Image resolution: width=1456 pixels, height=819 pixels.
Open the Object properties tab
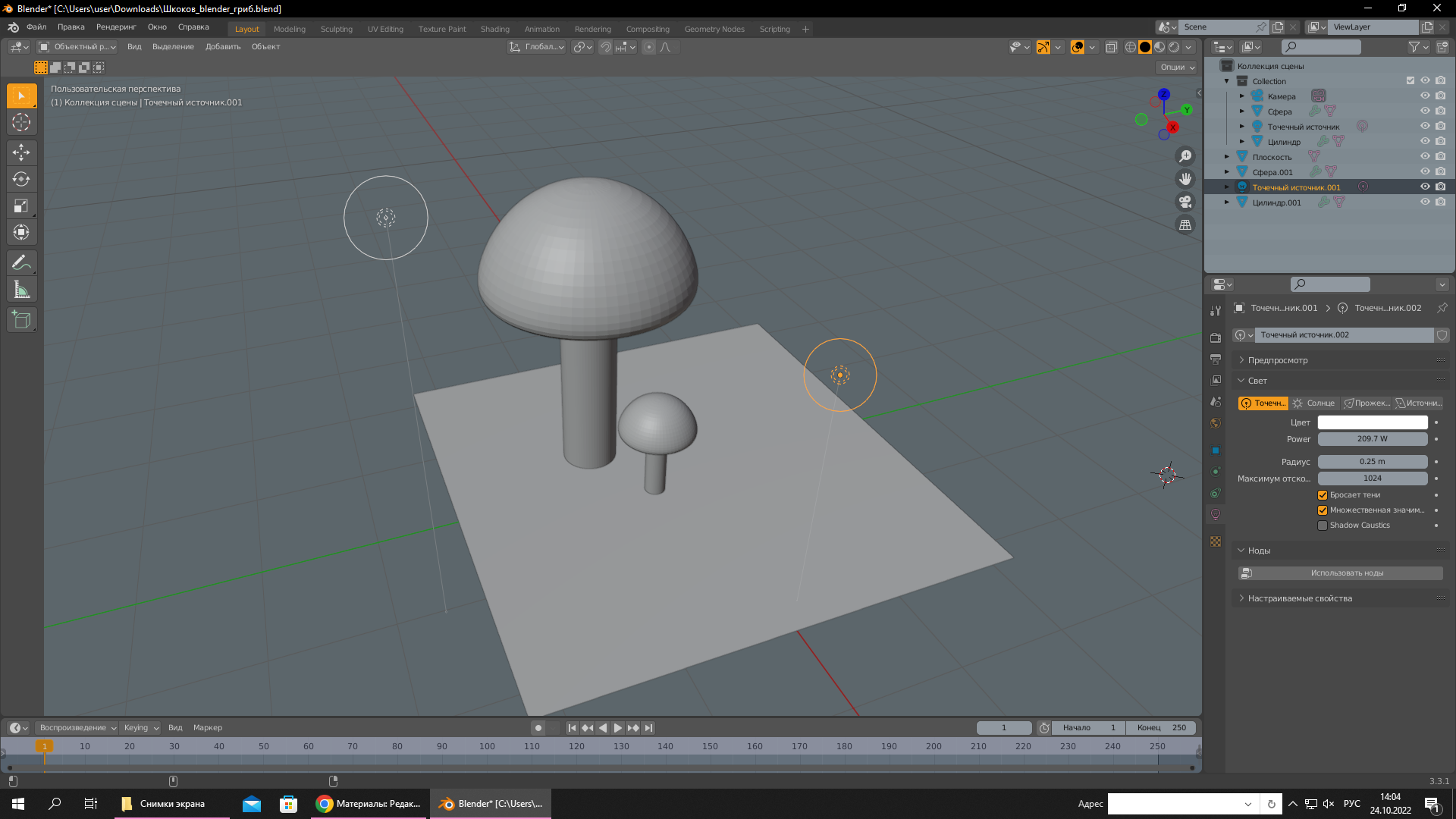pos(1216,450)
